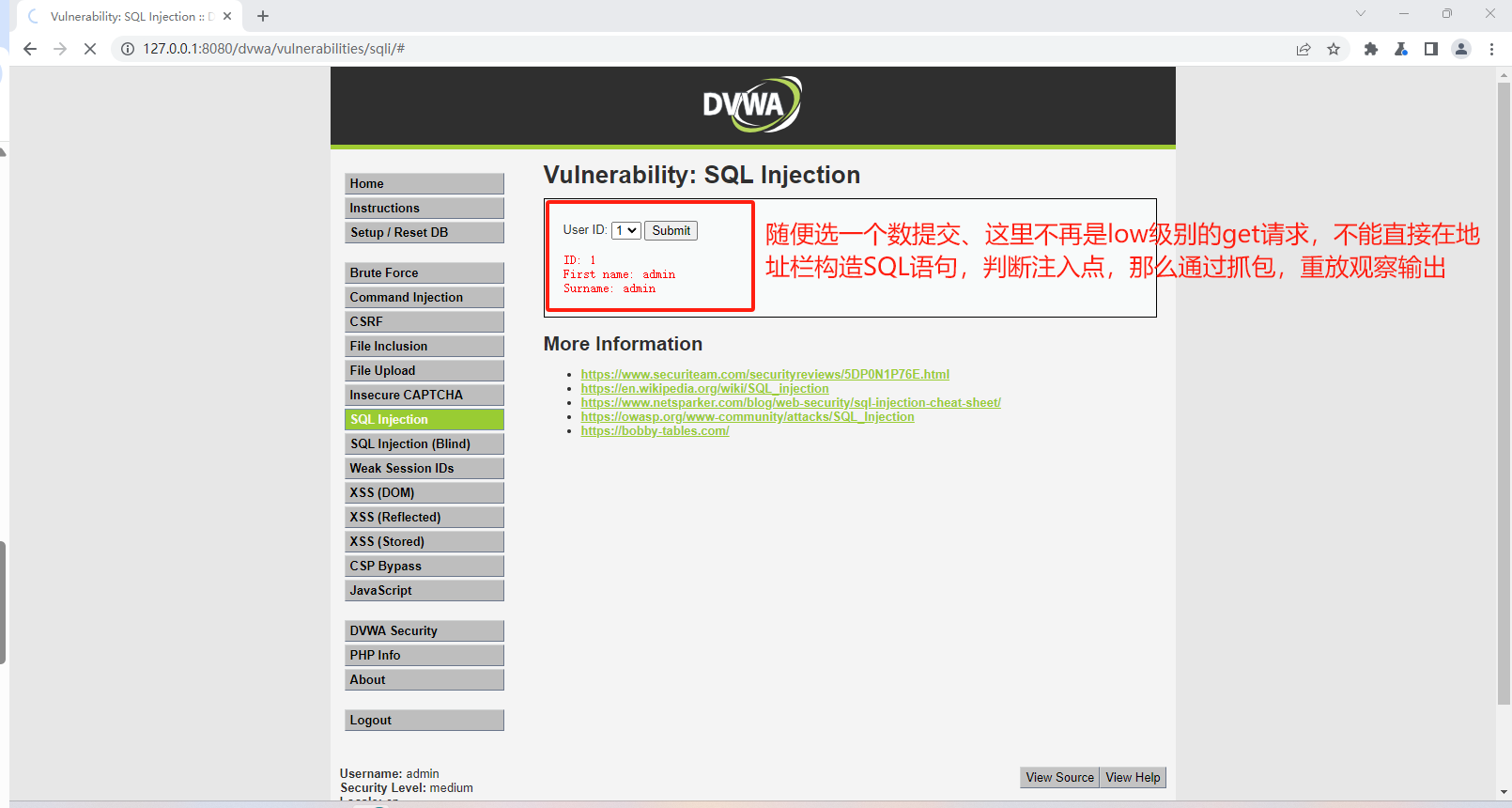Image resolution: width=1512 pixels, height=808 pixels.
Task: Open a new browser tab
Action: point(263,16)
